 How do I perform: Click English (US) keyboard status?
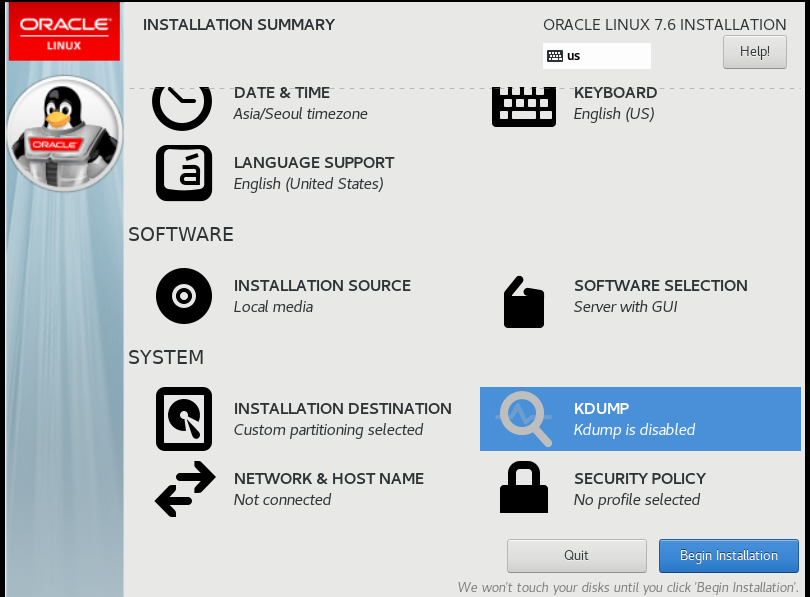point(614,114)
